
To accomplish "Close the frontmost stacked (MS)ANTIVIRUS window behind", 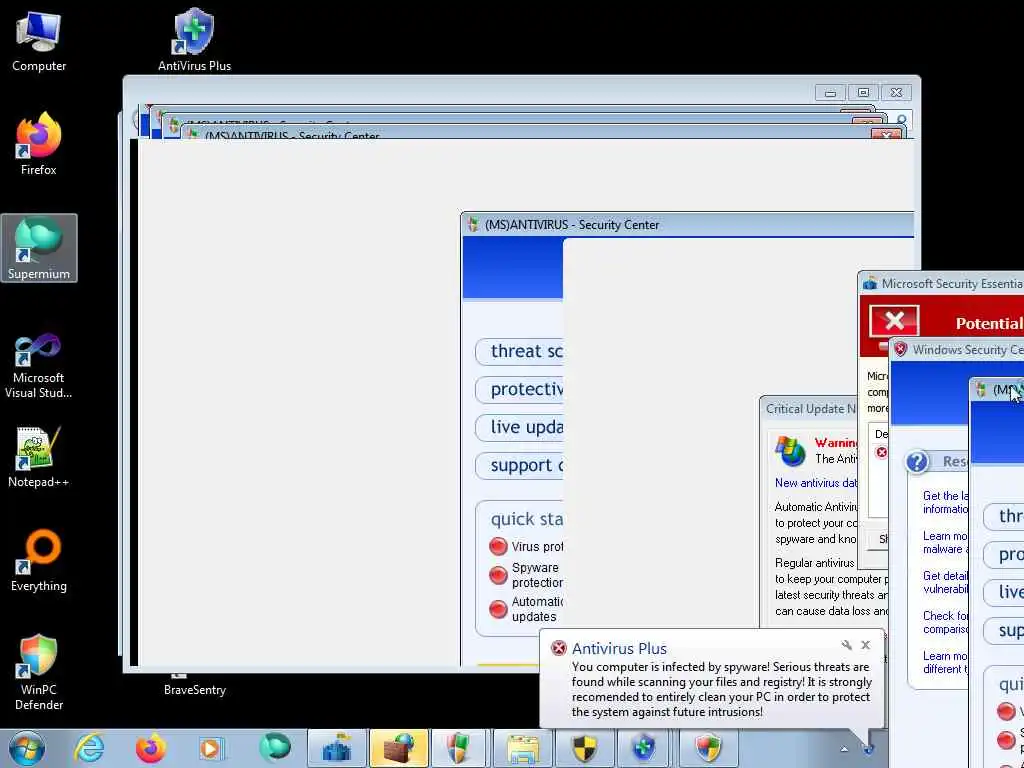I will click(x=886, y=134).
